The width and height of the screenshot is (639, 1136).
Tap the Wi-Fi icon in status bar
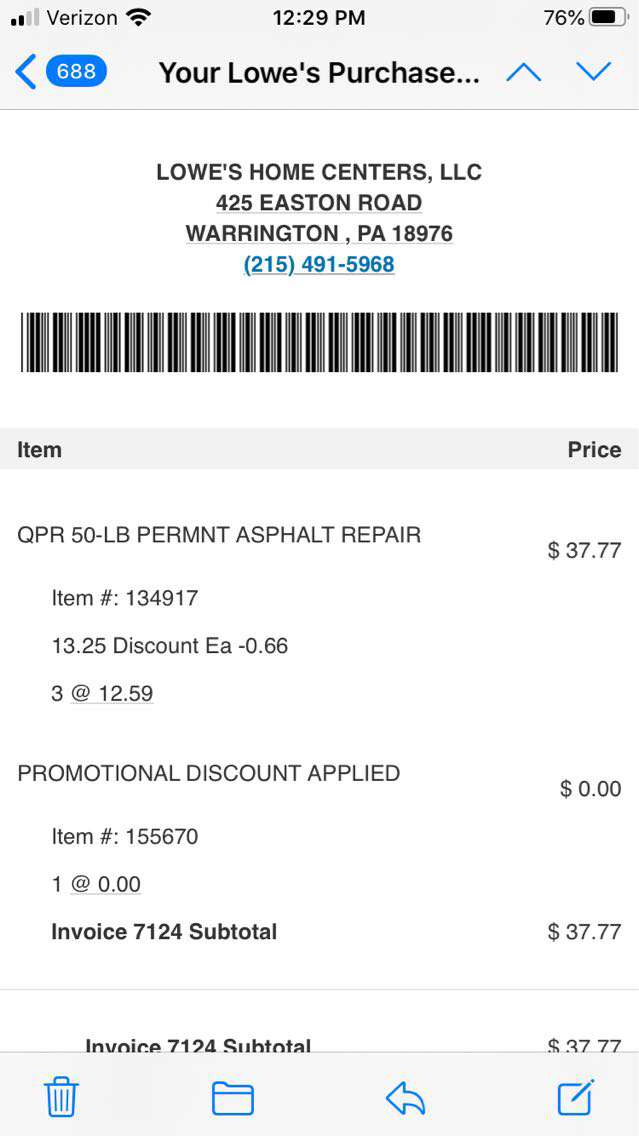(139, 18)
